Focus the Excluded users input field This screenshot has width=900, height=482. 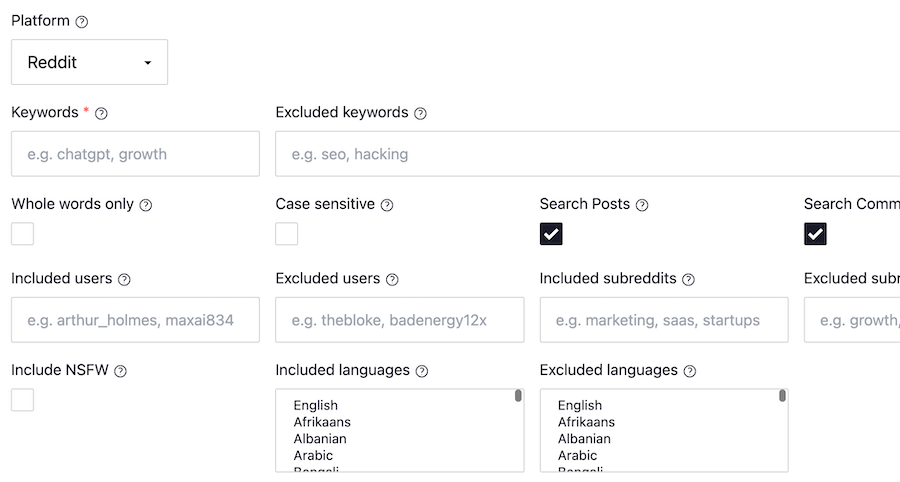[399, 320]
